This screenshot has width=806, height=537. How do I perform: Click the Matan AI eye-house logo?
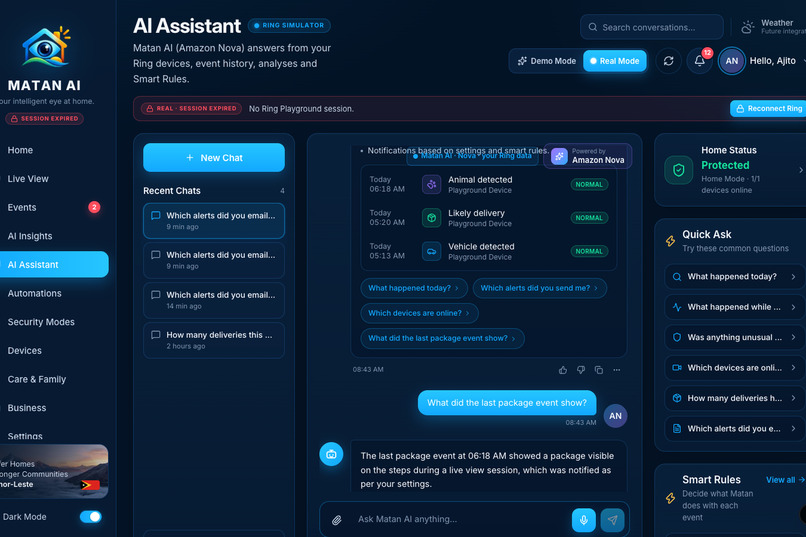tap(45, 47)
